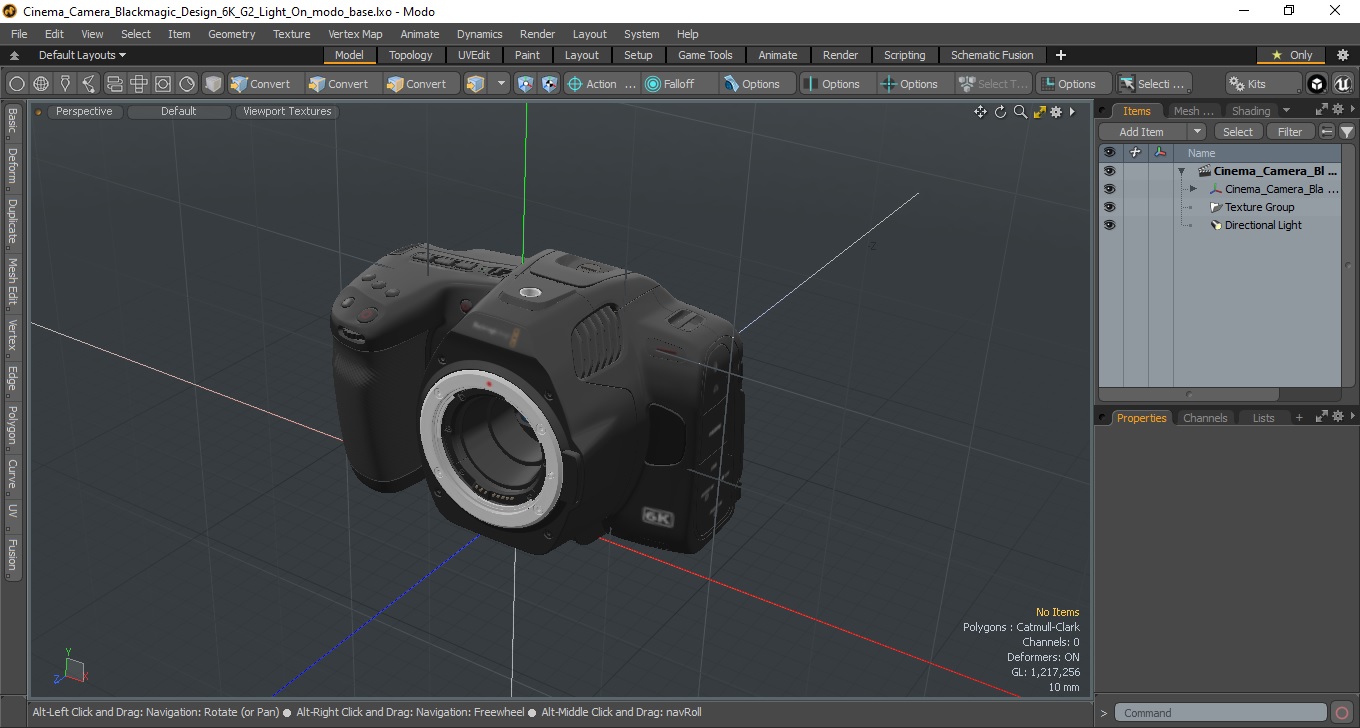Switch to the Channels tab
This screenshot has width=1360, height=728.
click(x=1205, y=418)
